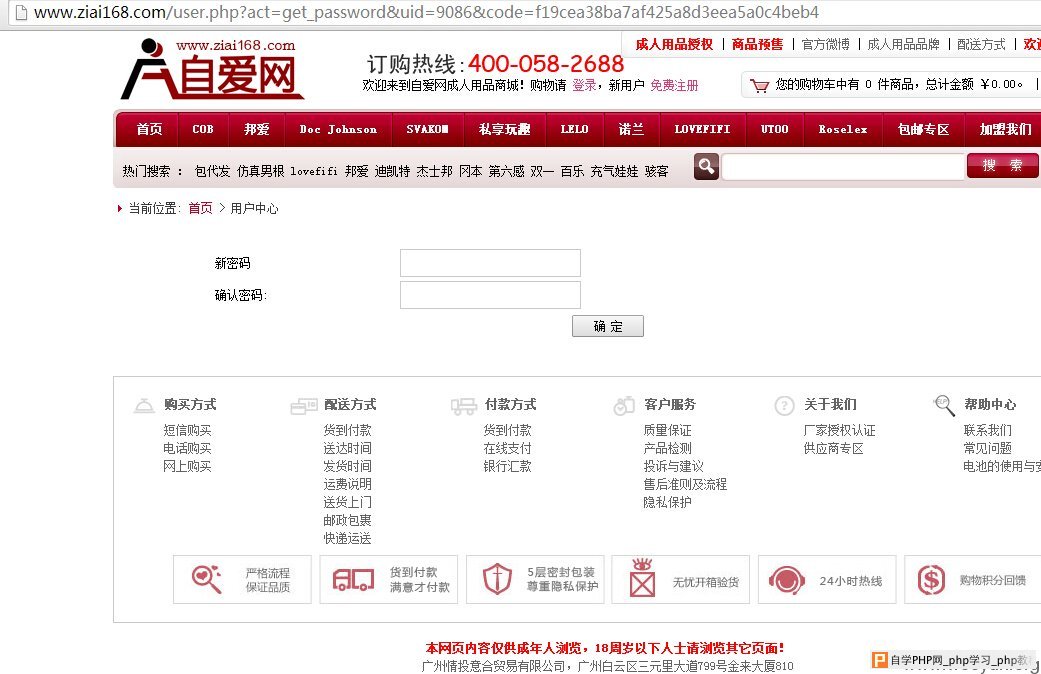Open the Roselex brand tab
Screen dimensions: 1041x674
pos(843,129)
